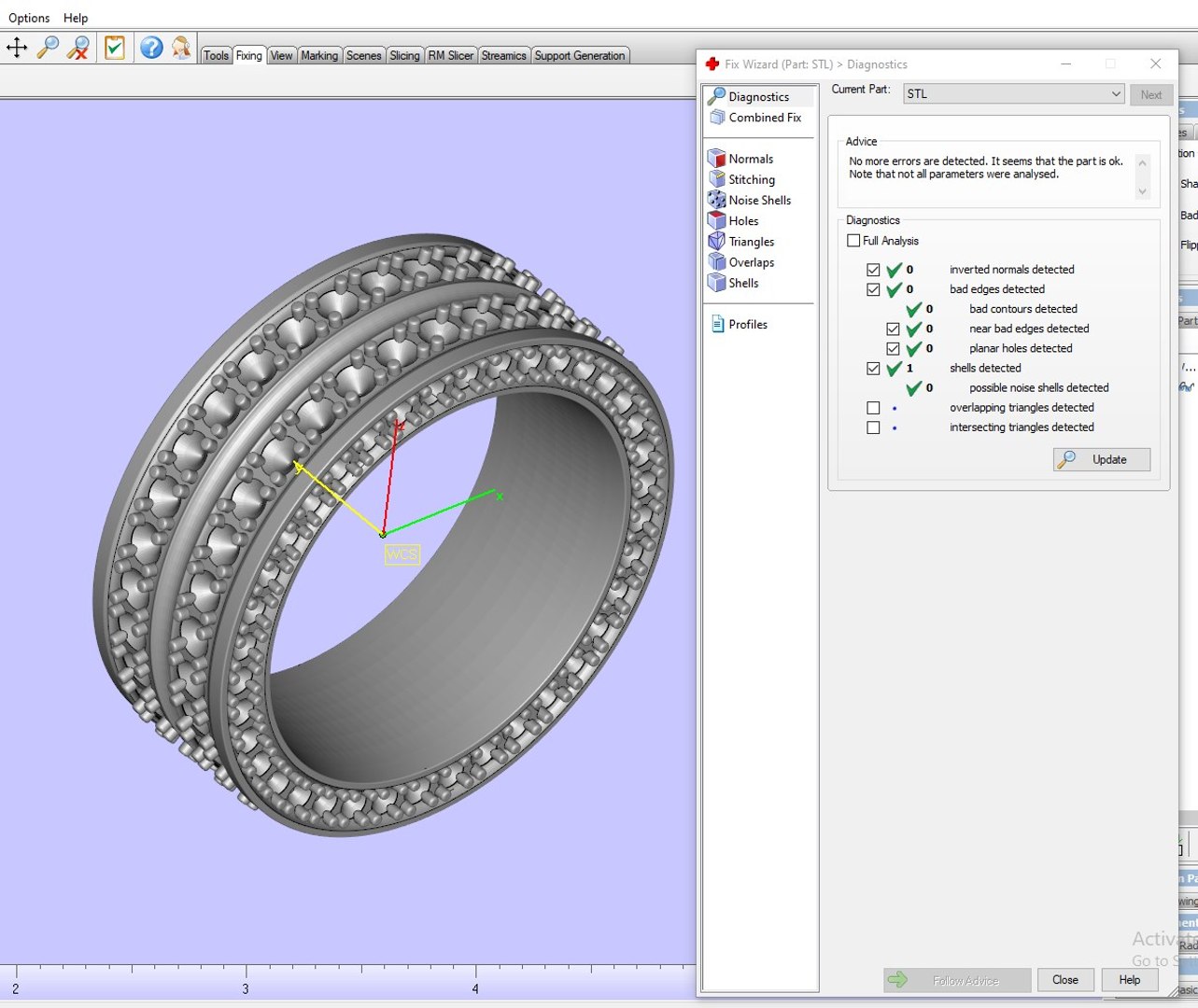Switch to the Marking tab
The width and height of the screenshot is (1198, 1008).
point(319,56)
